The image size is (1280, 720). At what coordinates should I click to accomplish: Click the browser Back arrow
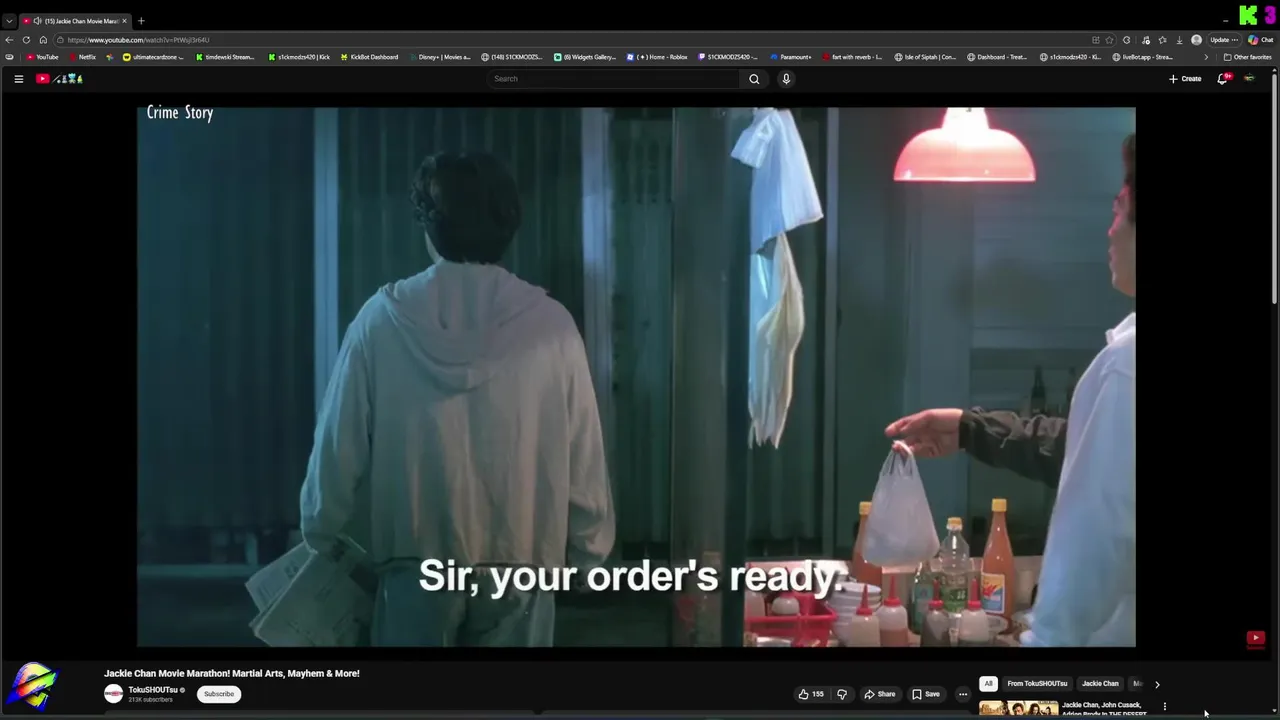point(9,40)
